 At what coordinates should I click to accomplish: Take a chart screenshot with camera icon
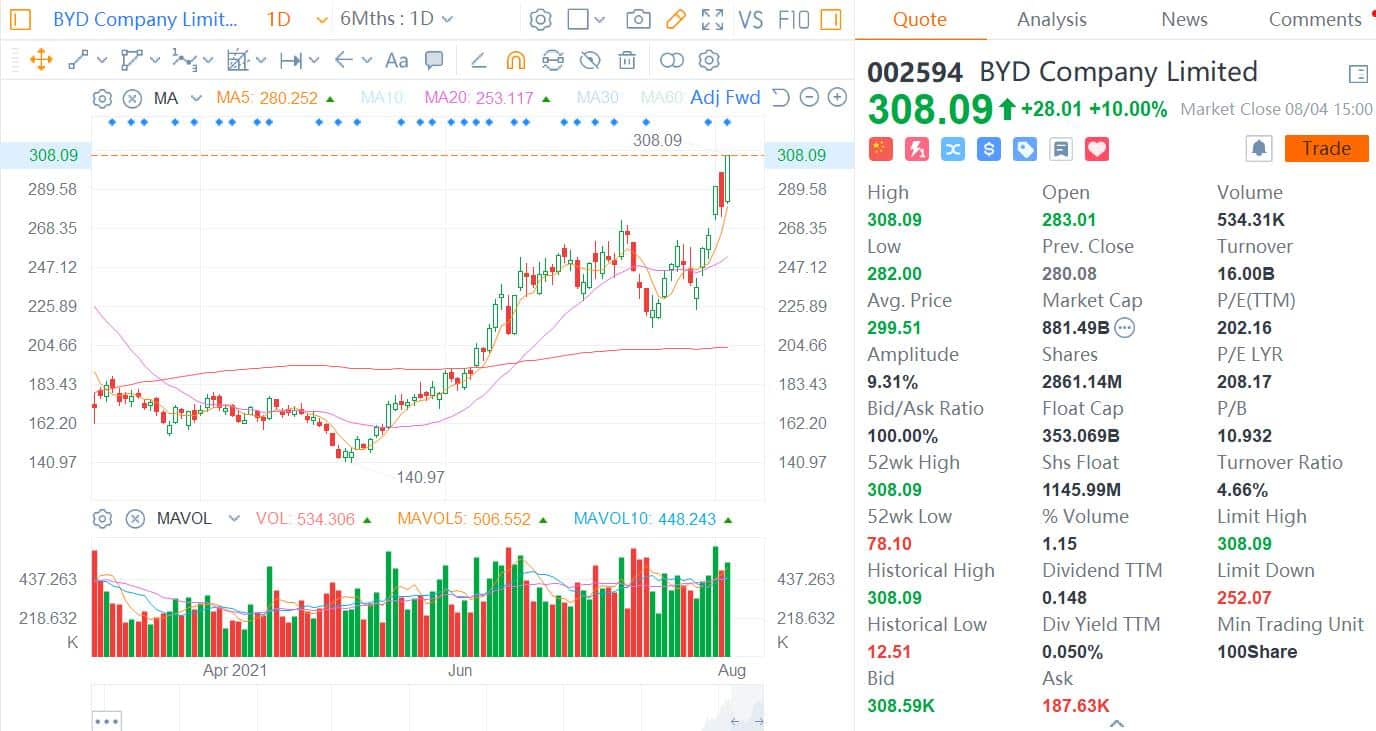[x=637, y=19]
